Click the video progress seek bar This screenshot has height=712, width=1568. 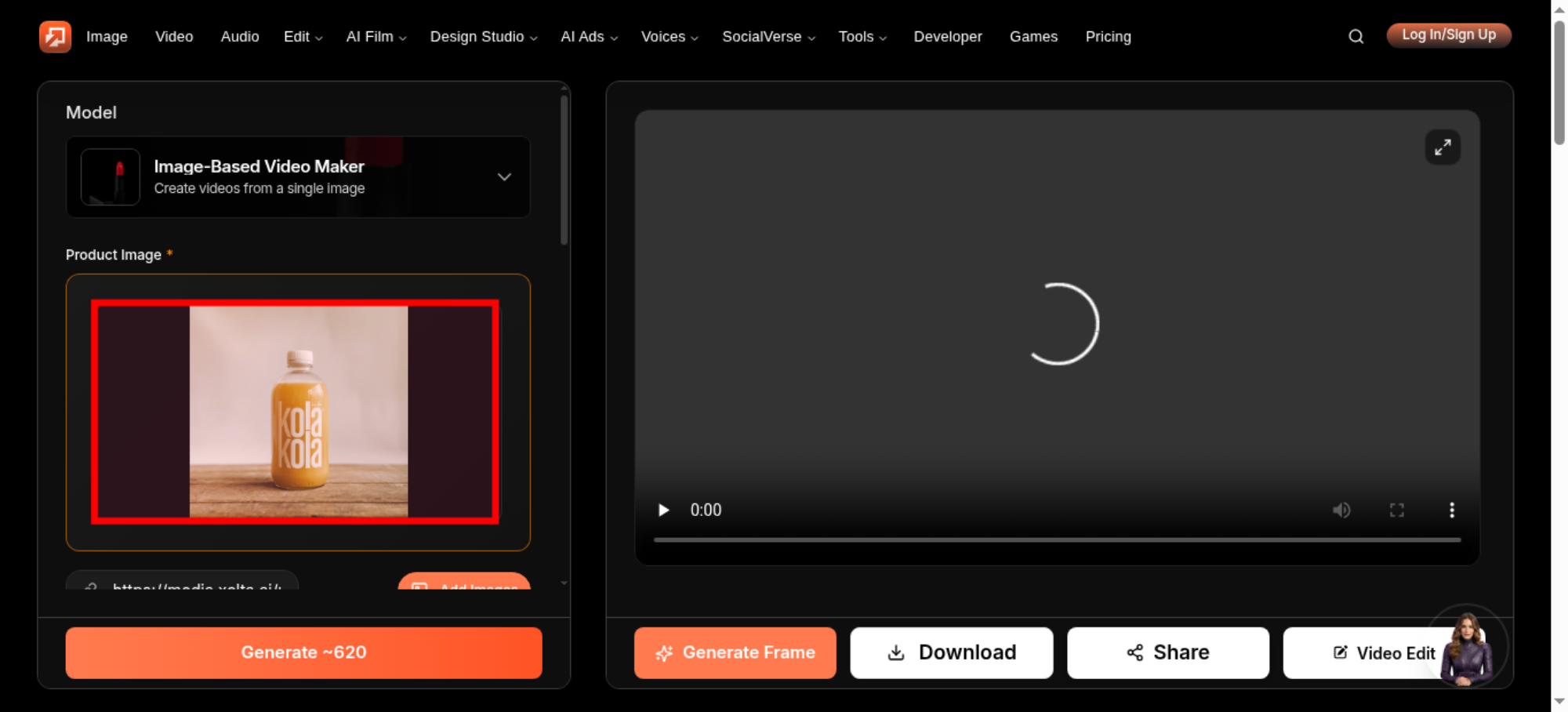tap(1058, 539)
